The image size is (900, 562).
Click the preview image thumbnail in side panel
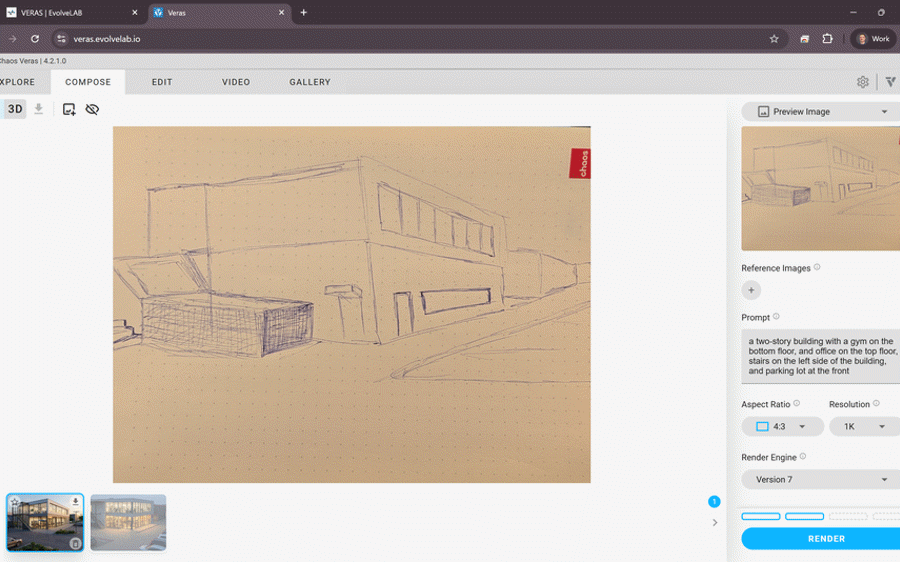pyautogui.click(x=820, y=188)
